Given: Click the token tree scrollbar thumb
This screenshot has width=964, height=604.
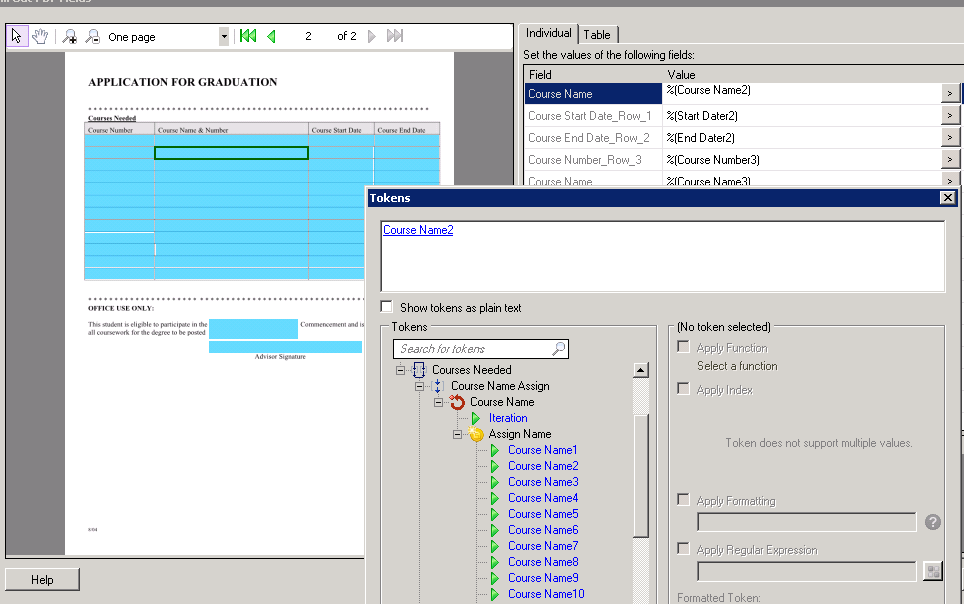Looking at the screenshot, I should click(641, 476).
